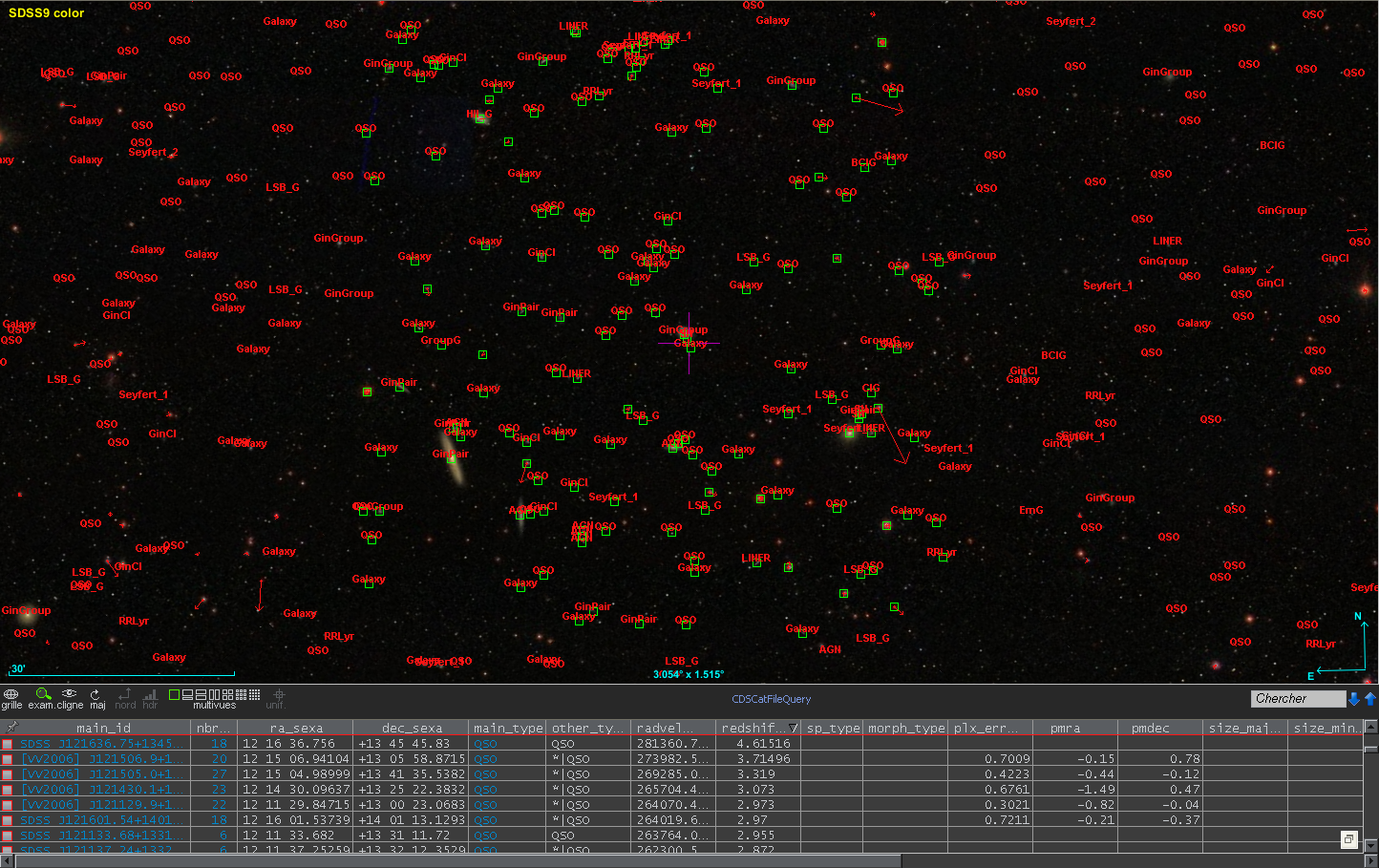Viewport: 1379px width, 868px height.
Task: Click the blue down arrow beside Chercher
Action: 1353,699
